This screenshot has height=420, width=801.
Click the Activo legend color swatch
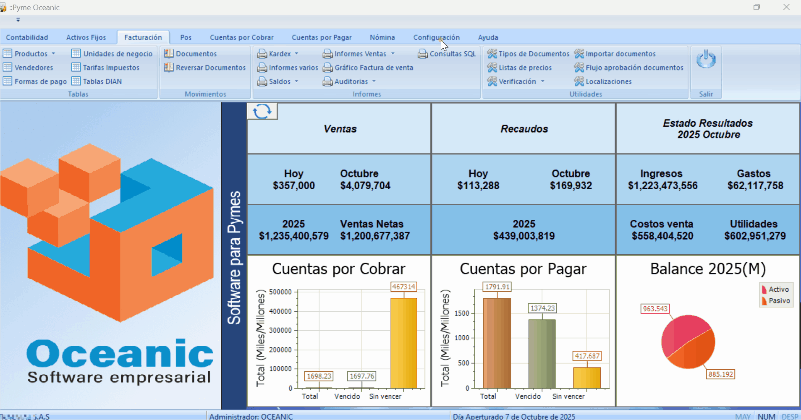click(764, 289)
